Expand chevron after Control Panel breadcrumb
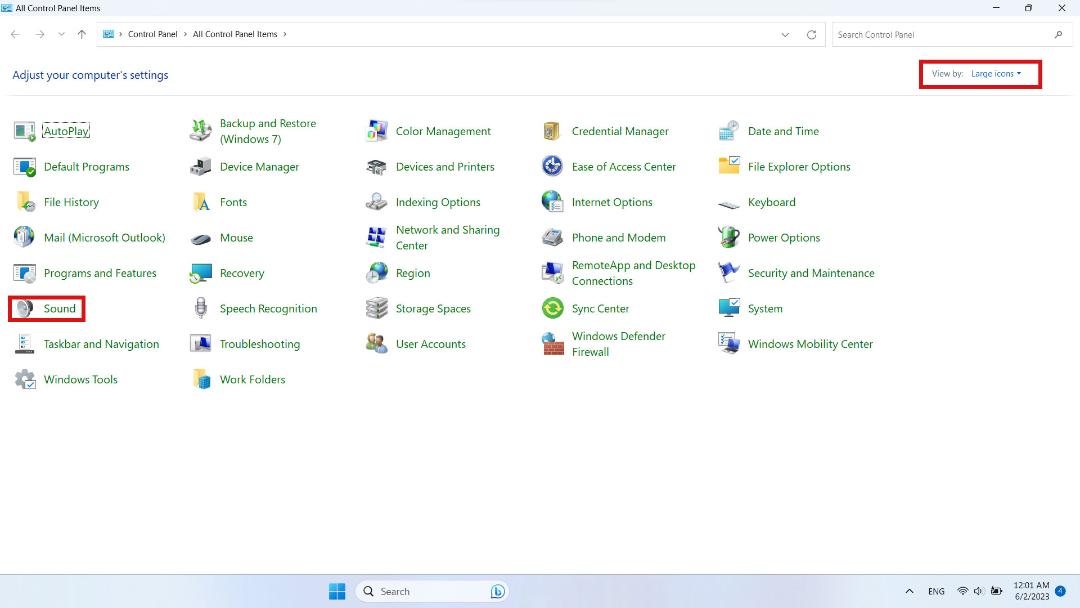This screenshot has width=1080, height=608. pos(185,34)
